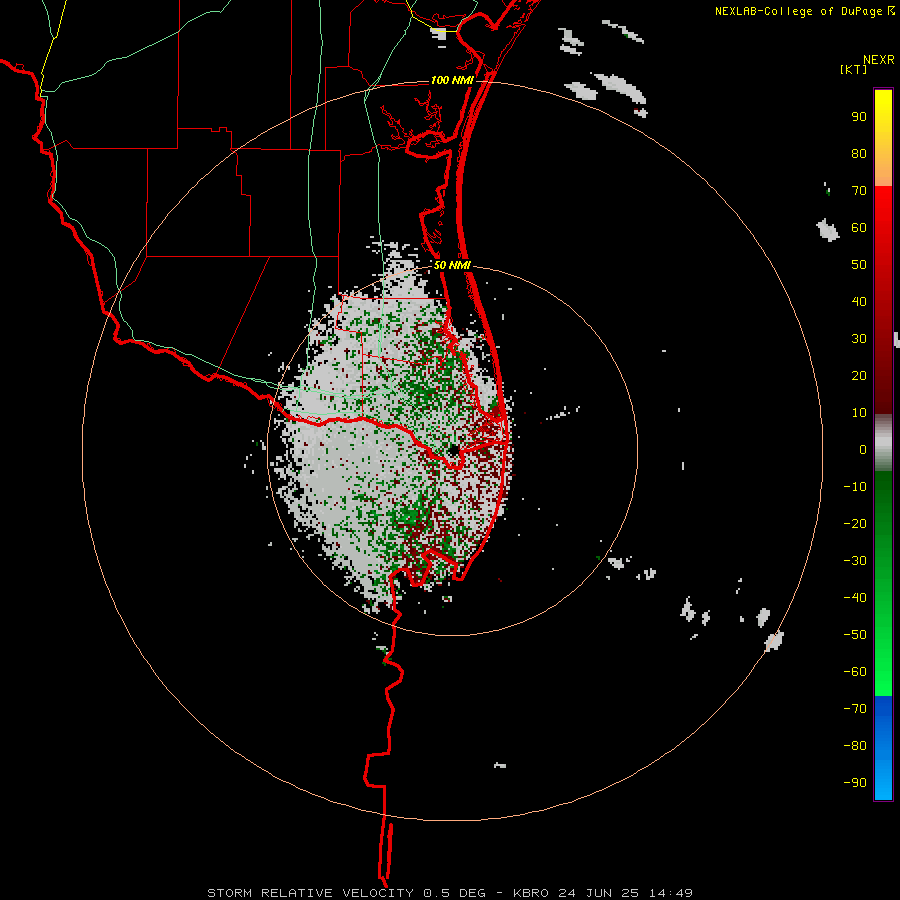Click the NEXR label above the scale
The height and width of the screenshot is (900, 900).
tap(878, 60)
